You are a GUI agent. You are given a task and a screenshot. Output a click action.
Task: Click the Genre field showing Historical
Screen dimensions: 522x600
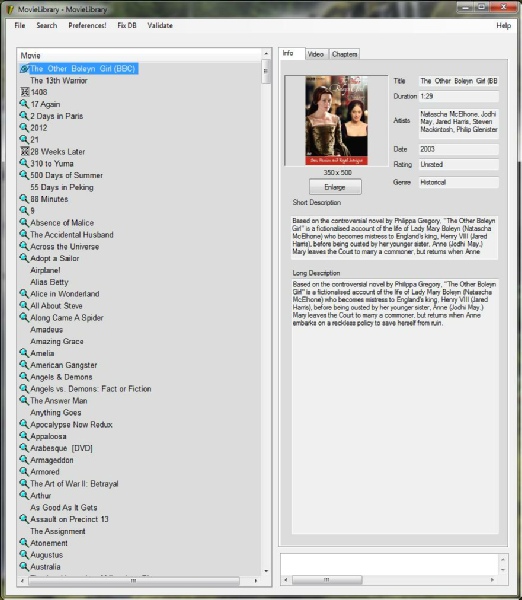pyautogui.click(x=458, y=182)
